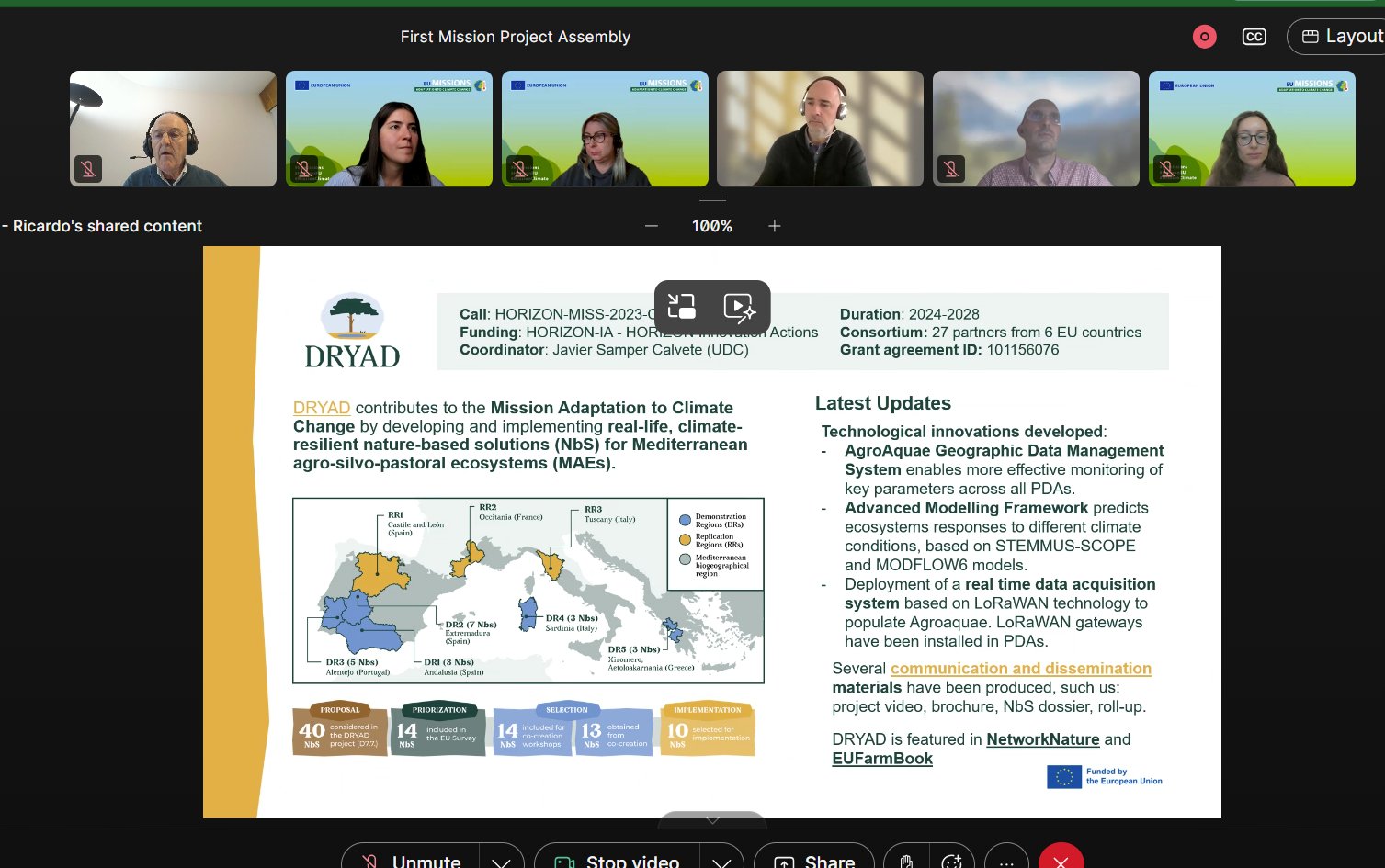This screenshot has height=868, width=1385.
Task: Click the 'Technological innovations developed' subheading
Action: point(962,432)
